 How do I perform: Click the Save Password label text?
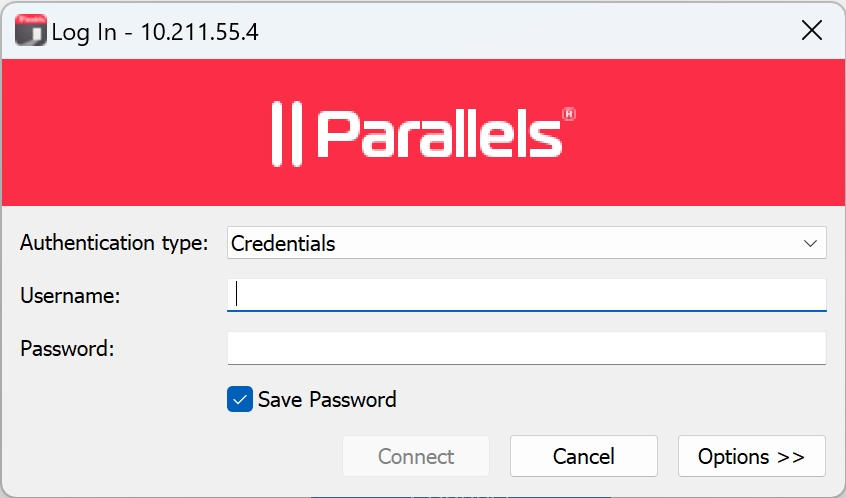[327, 400]
